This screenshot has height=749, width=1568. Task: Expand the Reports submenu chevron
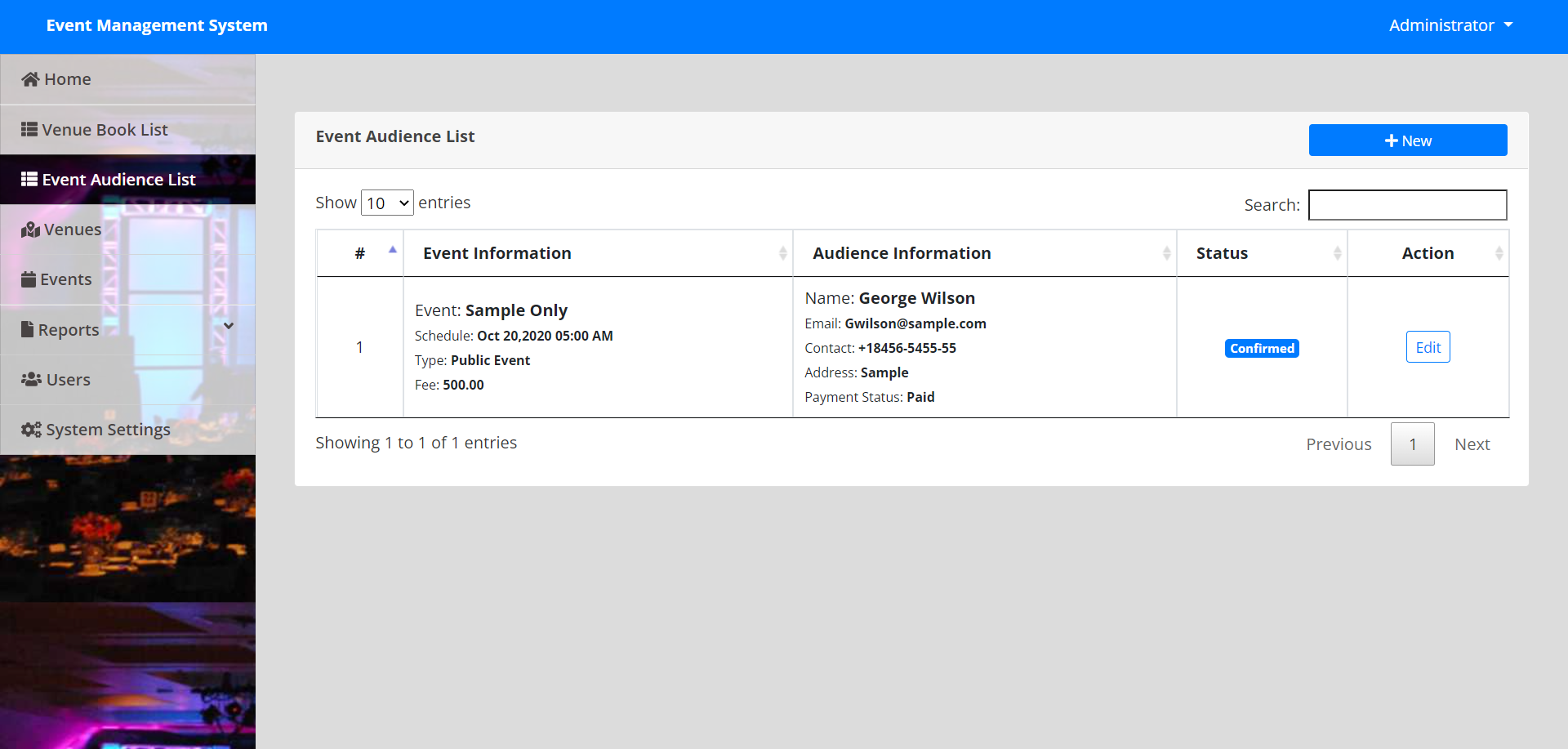[x=229, y=326]
